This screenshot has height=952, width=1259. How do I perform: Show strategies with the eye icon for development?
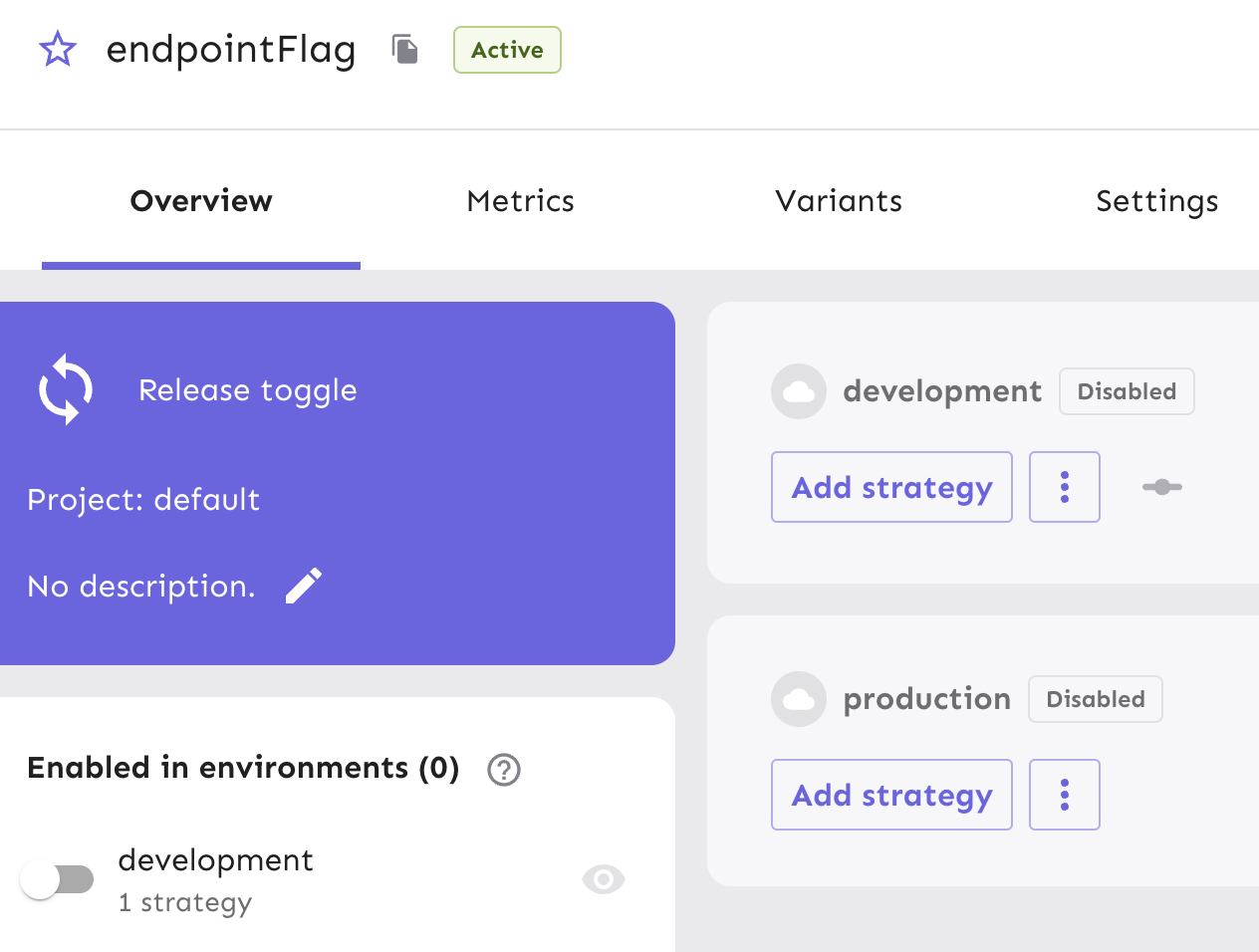pyautogui.click(x=603, y=879)
